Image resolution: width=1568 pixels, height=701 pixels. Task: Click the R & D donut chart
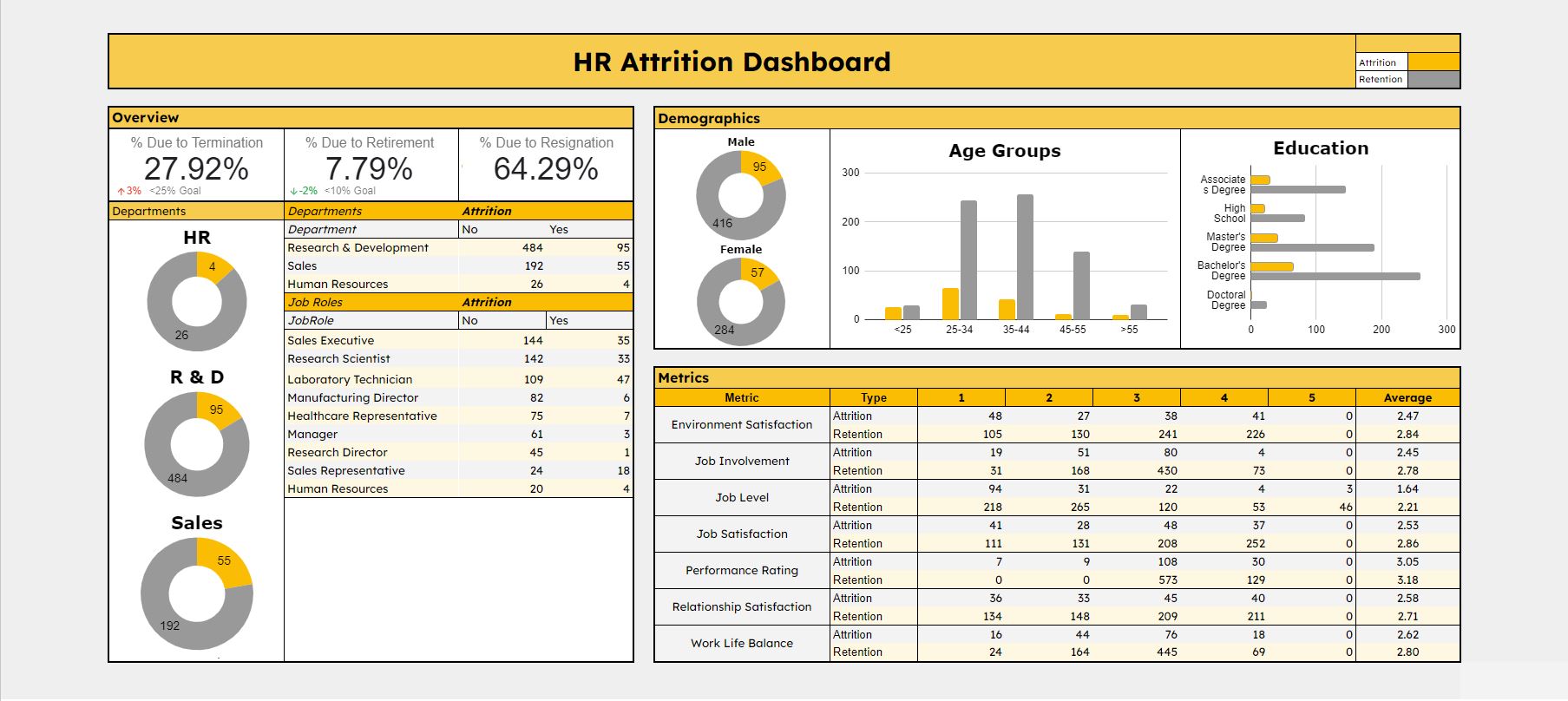pos(197,443)
